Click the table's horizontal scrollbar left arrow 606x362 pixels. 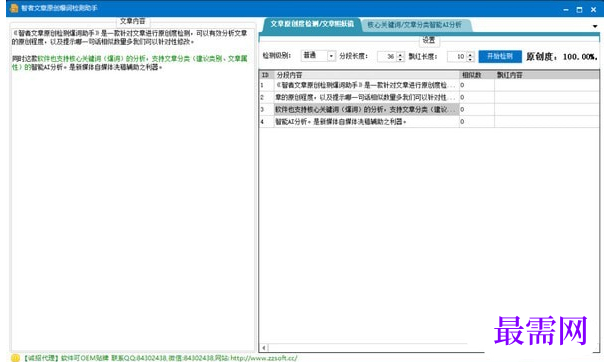pyautogui.click(x=264, y=348)
